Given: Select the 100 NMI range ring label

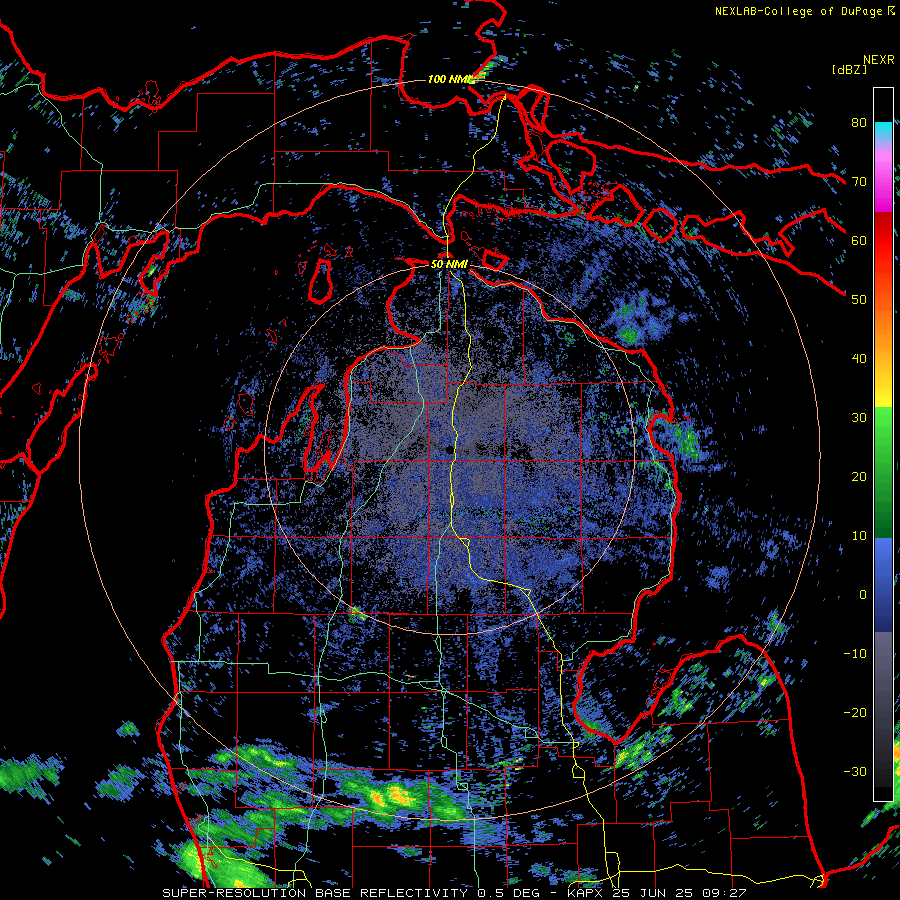Looking at the screenshot, I should (x=451, y=79).
